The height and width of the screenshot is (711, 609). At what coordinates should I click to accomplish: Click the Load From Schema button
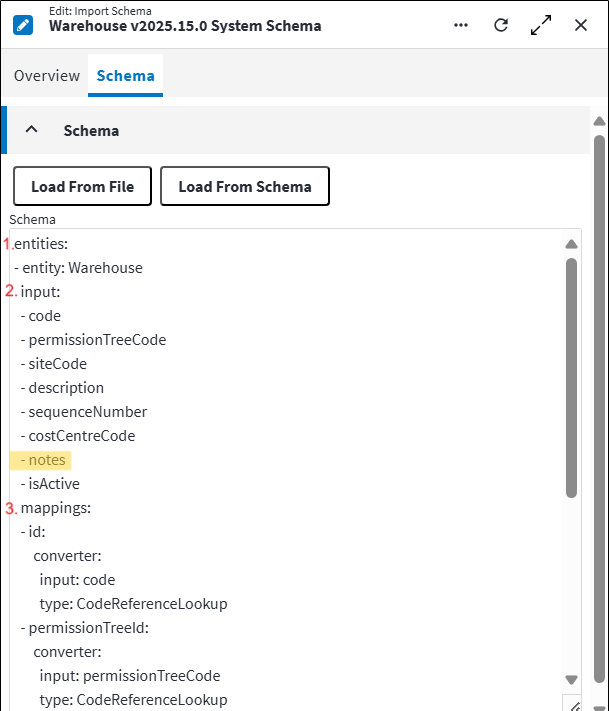pos(245,186)
